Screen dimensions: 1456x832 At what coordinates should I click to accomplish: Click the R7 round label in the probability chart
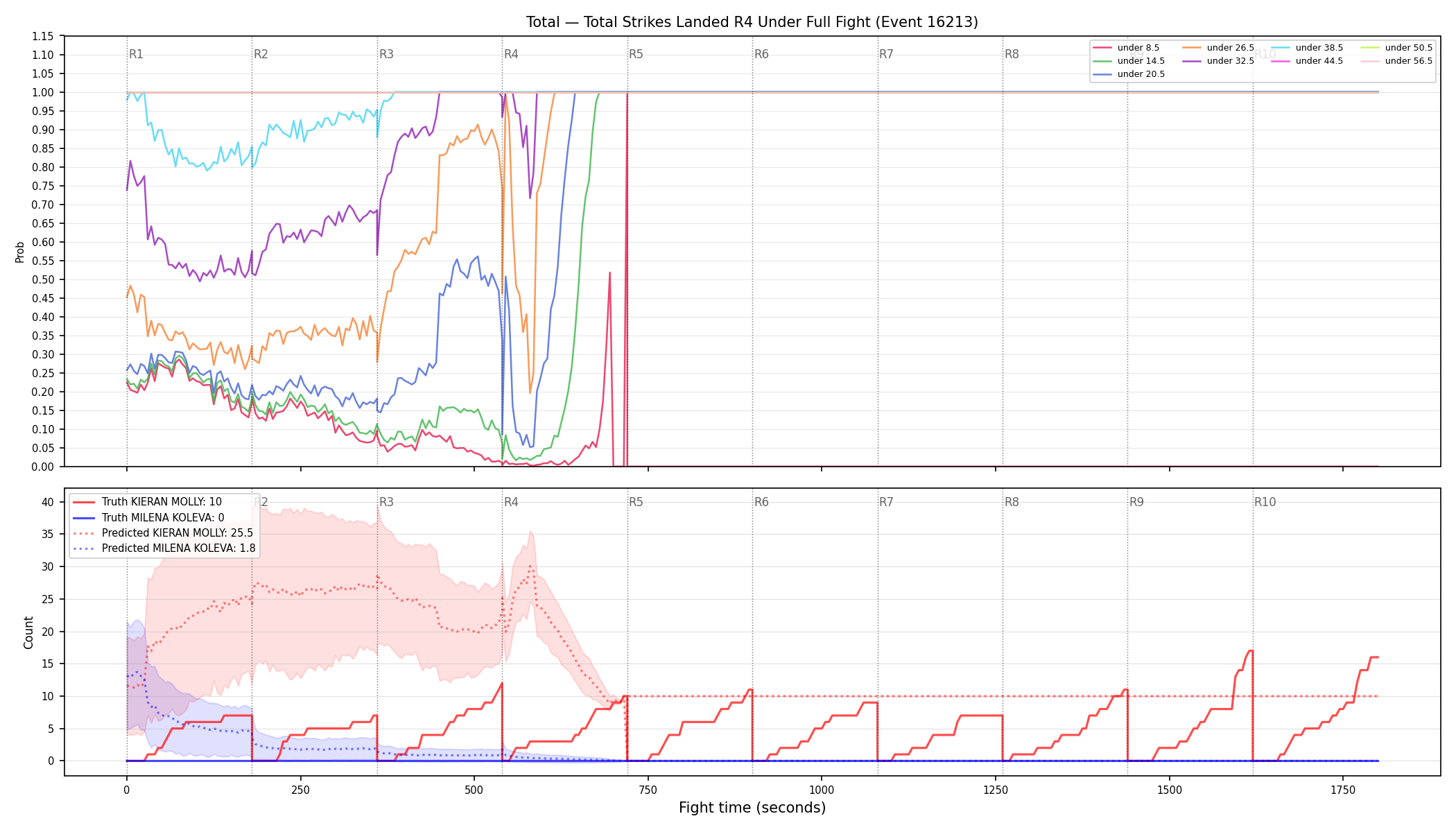886,54
